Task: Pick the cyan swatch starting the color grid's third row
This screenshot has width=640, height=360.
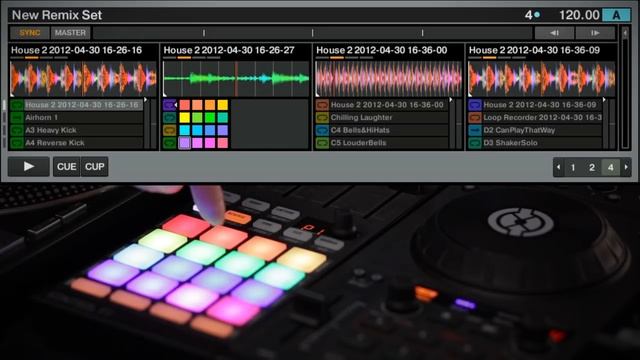Action: 184,130
